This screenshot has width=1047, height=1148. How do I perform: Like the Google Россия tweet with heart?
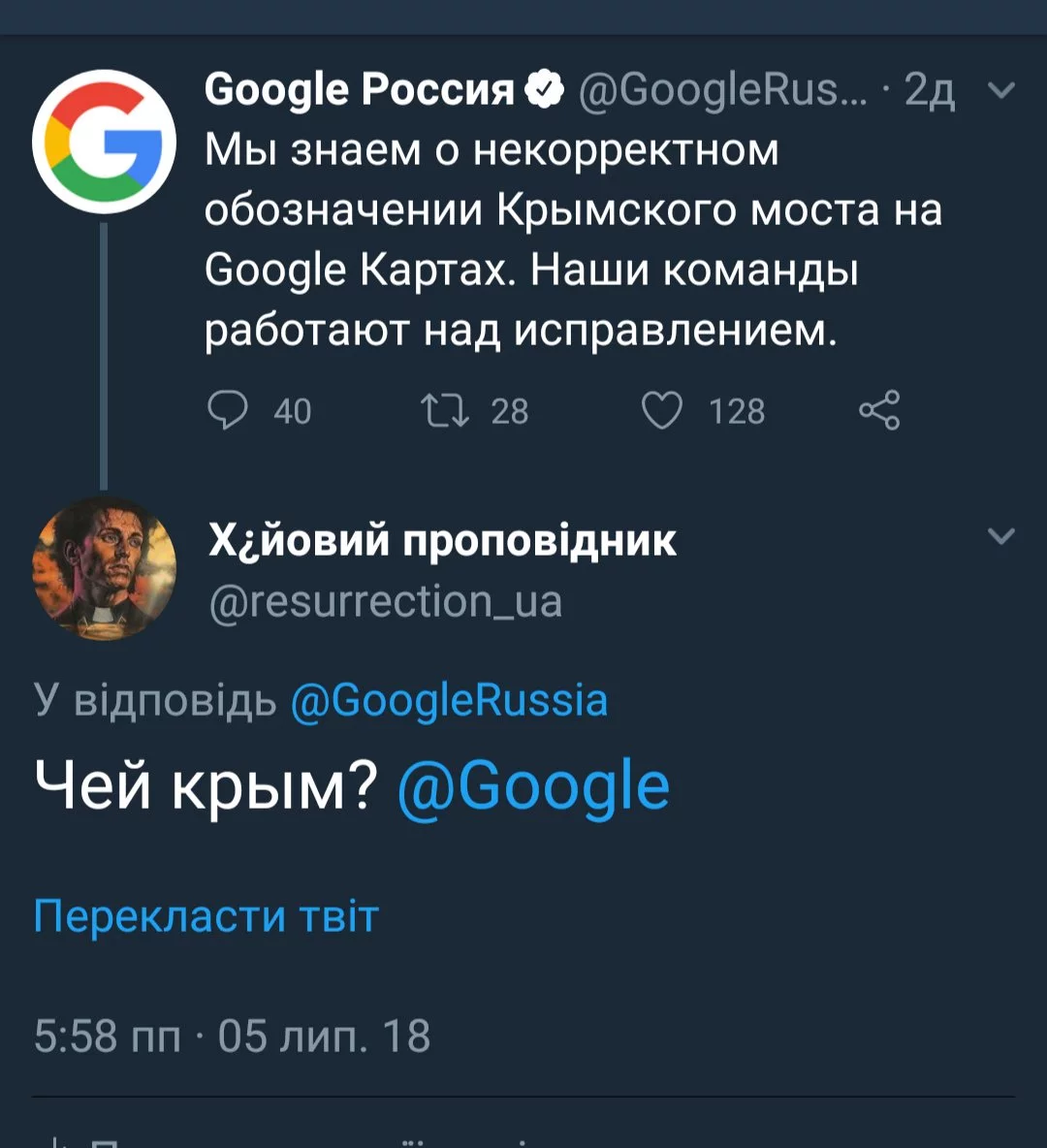pos(663,410)
